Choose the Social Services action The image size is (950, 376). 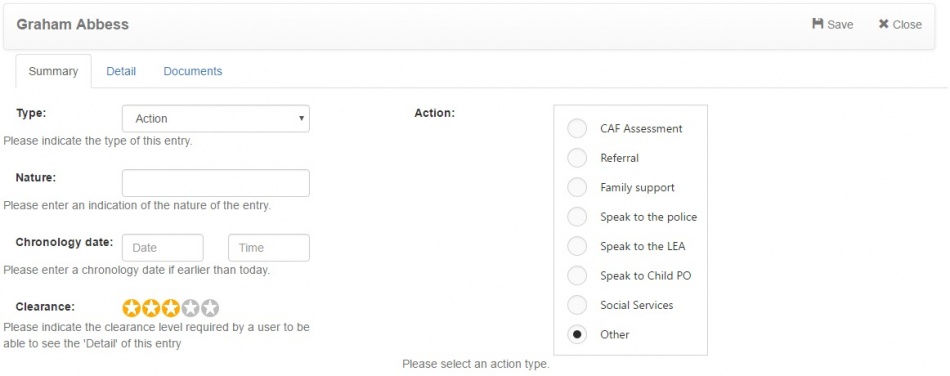coord(577,305)
